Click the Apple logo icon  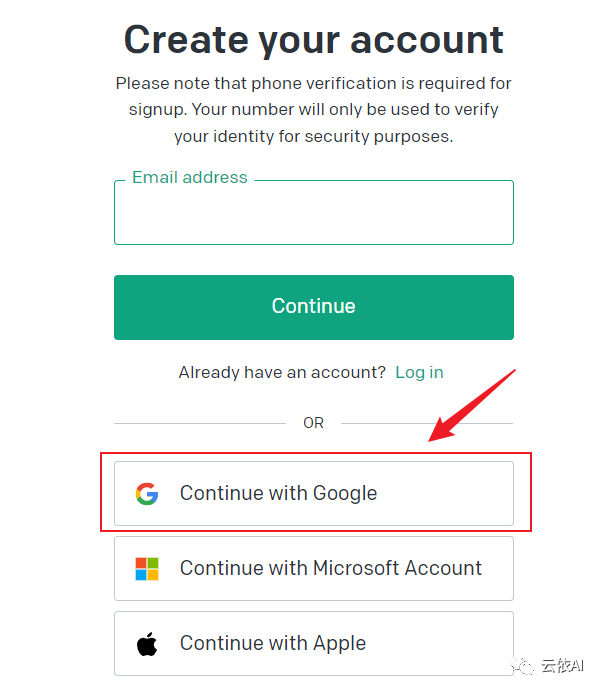pos(147,644)
